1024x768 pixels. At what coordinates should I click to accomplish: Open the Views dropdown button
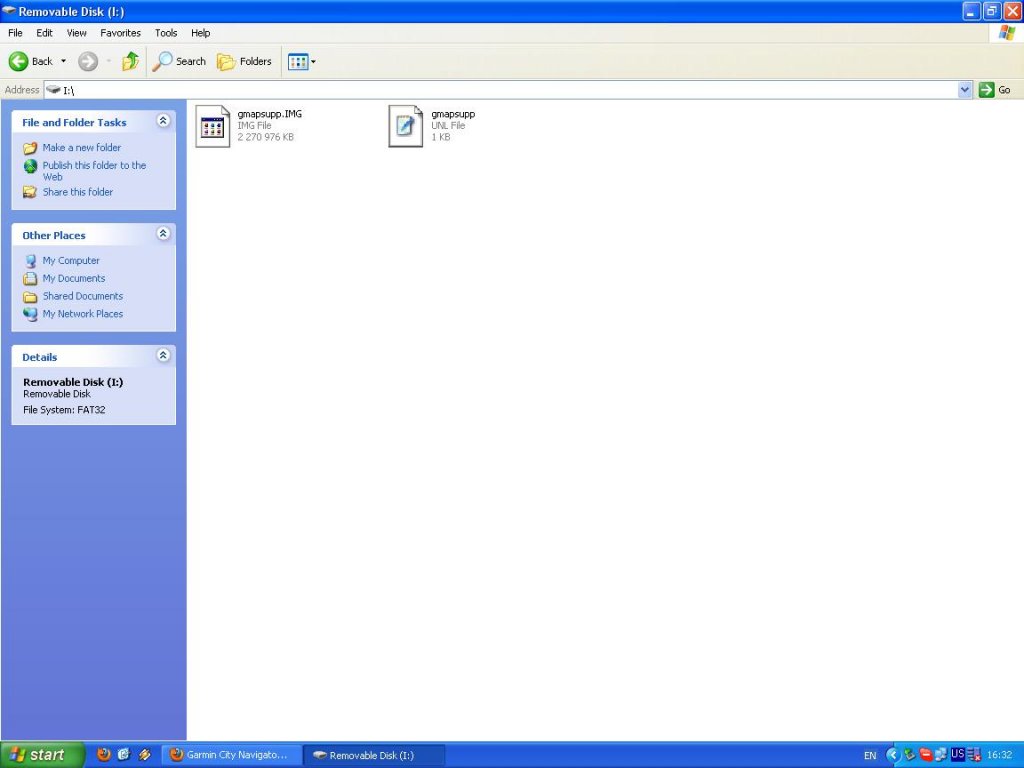pos(302,61)
